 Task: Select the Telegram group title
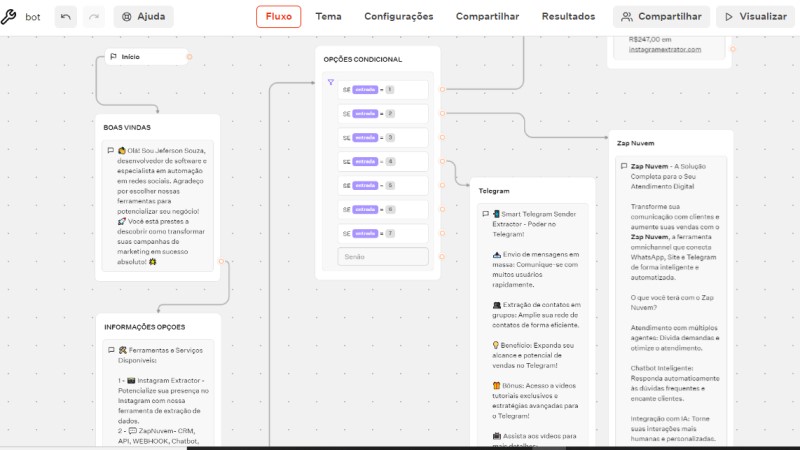(x=494, y=191)
